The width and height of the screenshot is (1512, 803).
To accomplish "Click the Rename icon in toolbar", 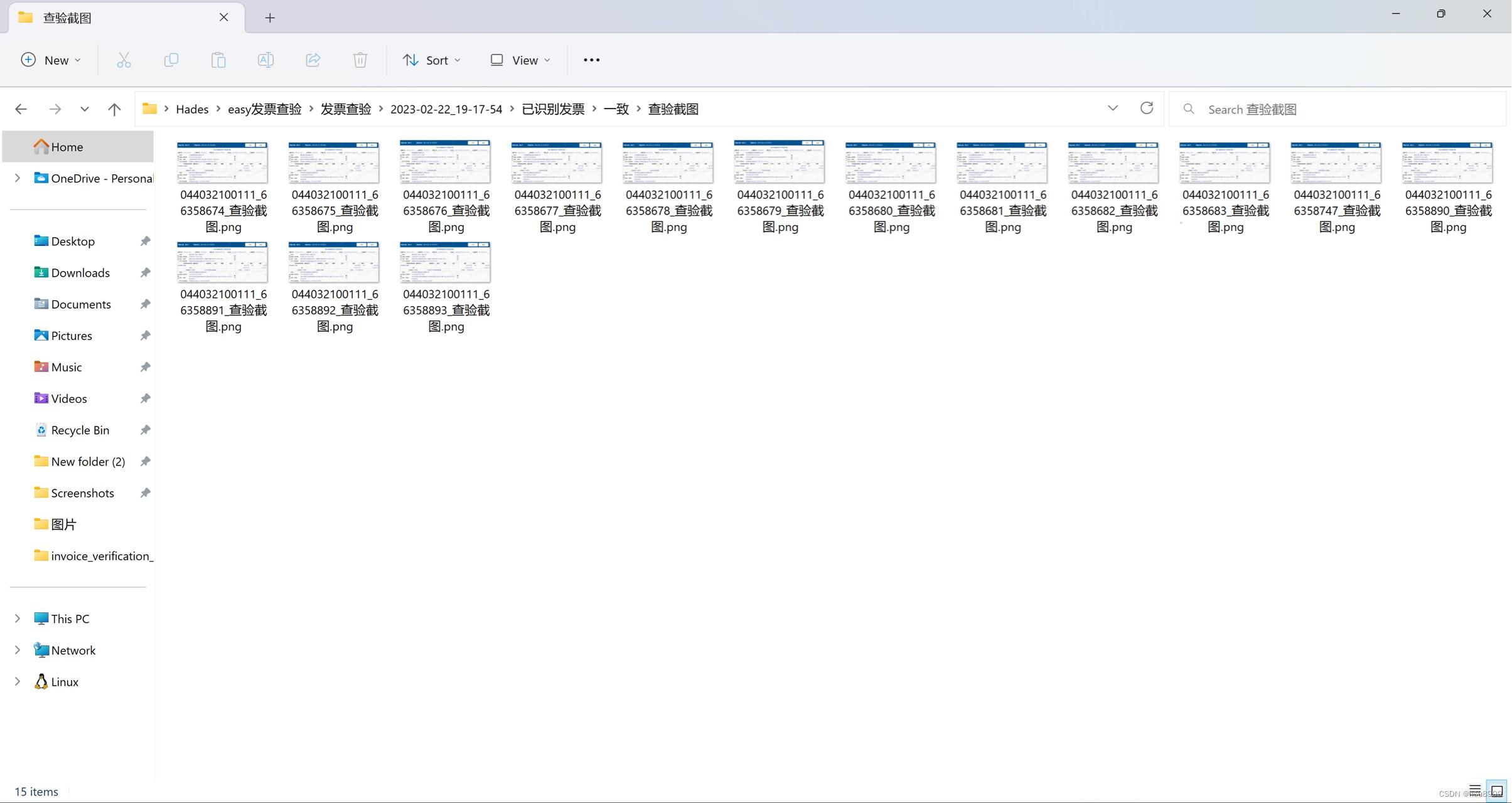I will pos(265,60).
